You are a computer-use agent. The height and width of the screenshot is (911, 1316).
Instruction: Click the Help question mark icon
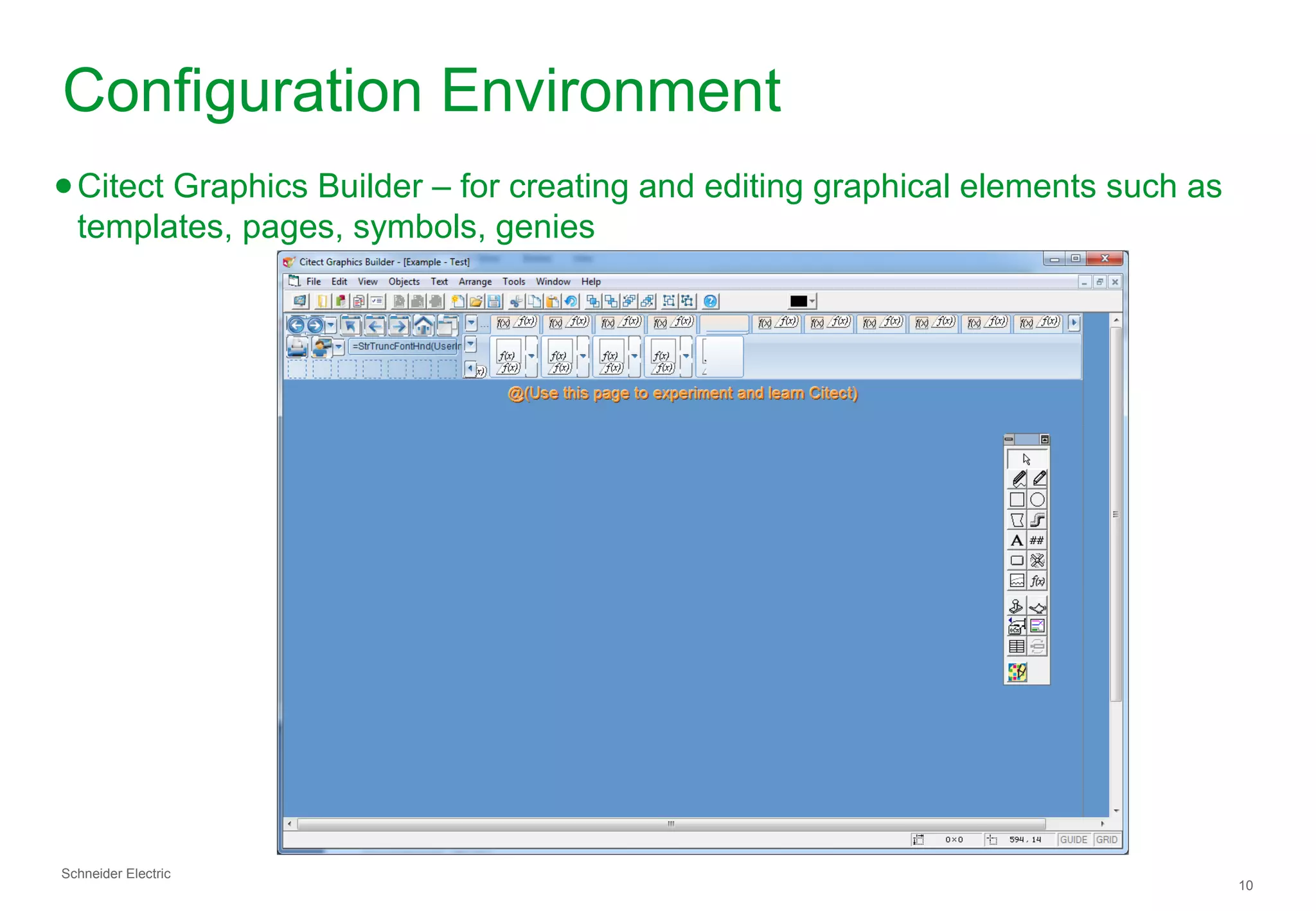point(710,301)
